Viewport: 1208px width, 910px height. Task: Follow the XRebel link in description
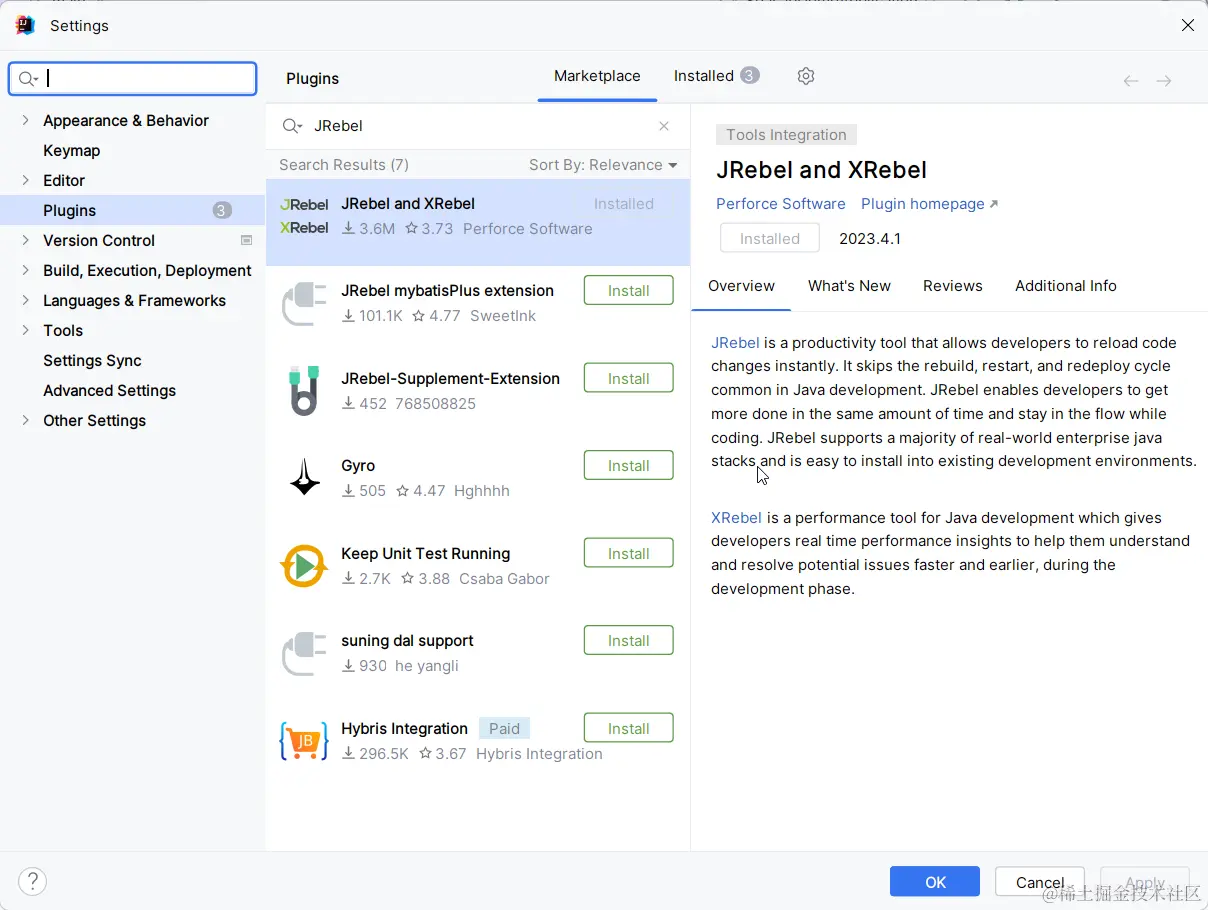pyautogui.click(x=737, y=518)
